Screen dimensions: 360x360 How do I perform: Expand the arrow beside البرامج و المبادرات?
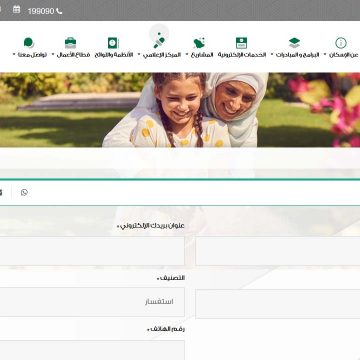[x=272, y=54]
